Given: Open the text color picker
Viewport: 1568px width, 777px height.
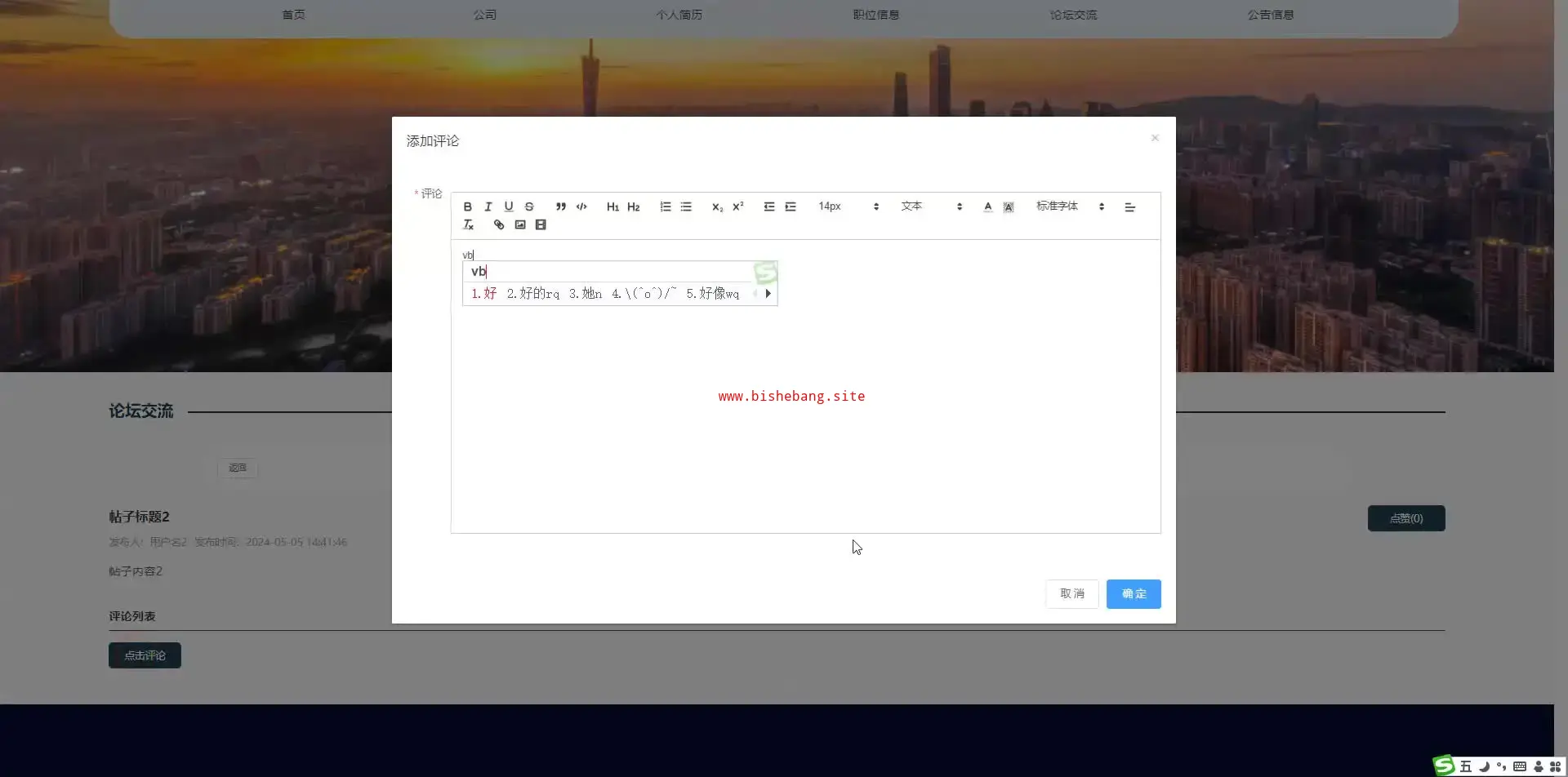Looking at the screenshot, I should pyautogui.click(x=987, y=206).
